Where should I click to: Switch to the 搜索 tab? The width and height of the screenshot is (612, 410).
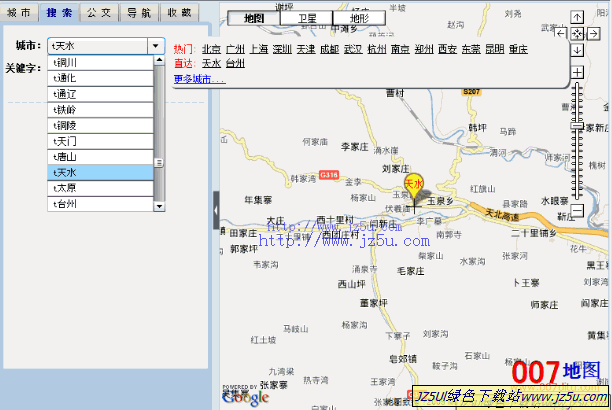pos(59,13)
